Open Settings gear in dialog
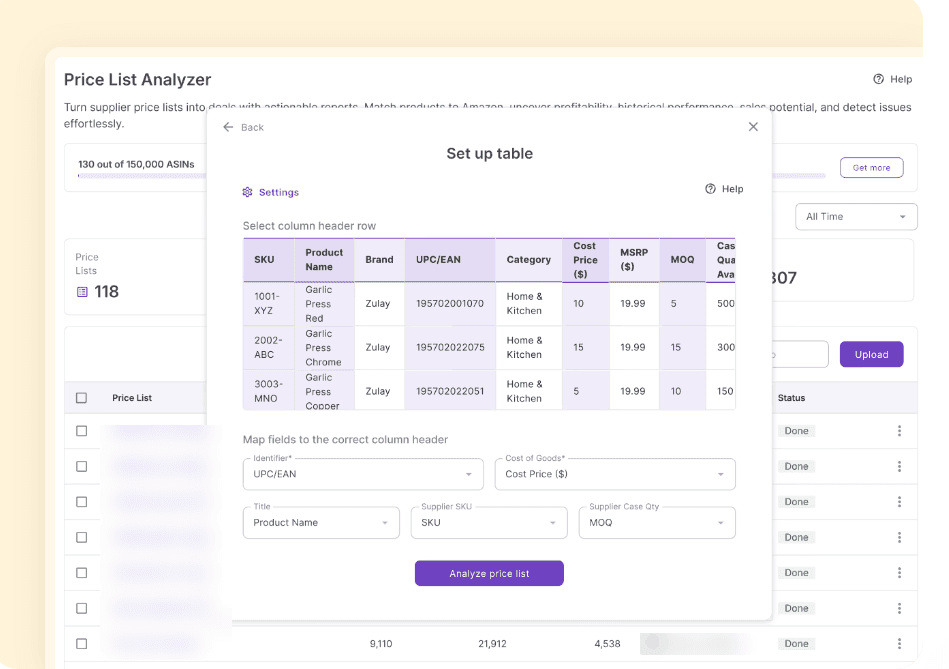 [x=248, y=192]
